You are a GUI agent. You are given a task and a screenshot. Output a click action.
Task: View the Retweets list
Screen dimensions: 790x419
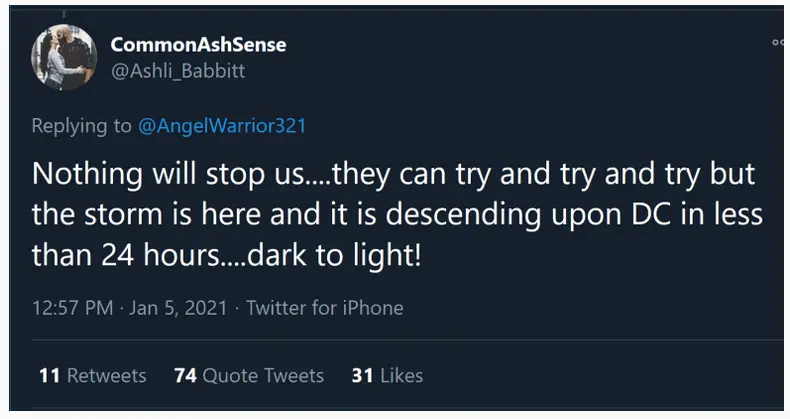click(106, 376)
